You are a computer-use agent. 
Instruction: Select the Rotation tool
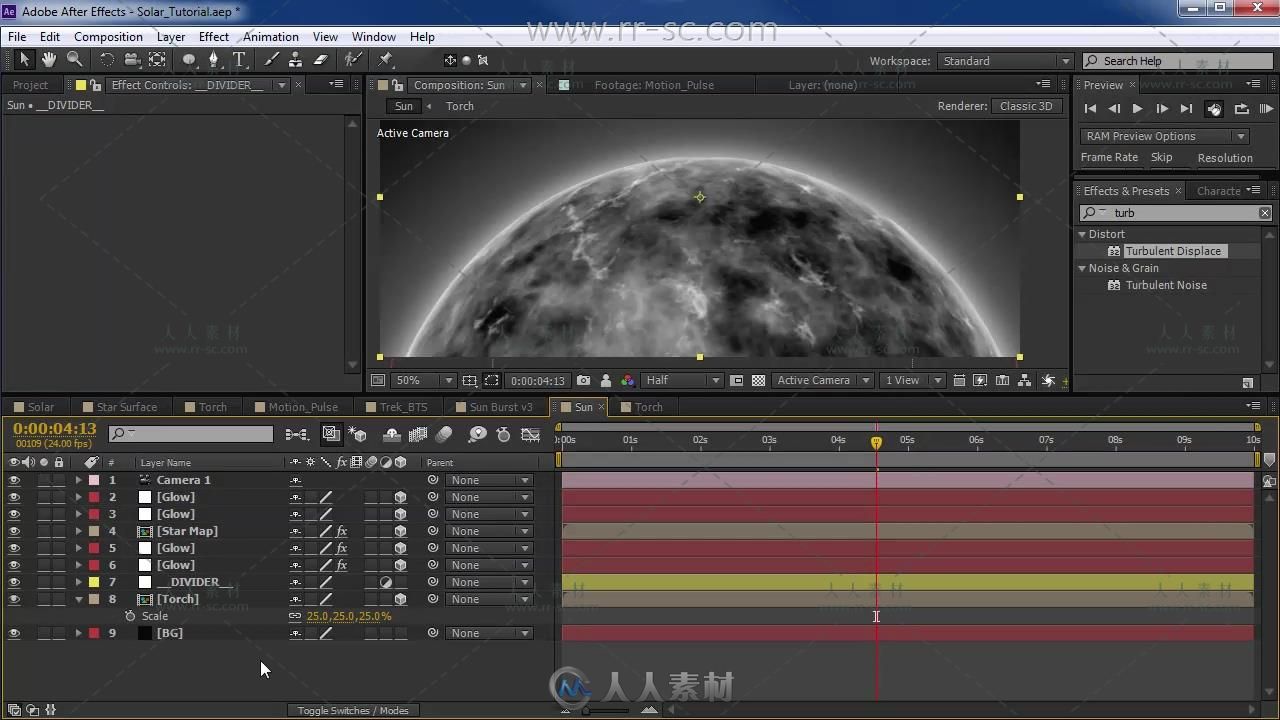[107, 60]
